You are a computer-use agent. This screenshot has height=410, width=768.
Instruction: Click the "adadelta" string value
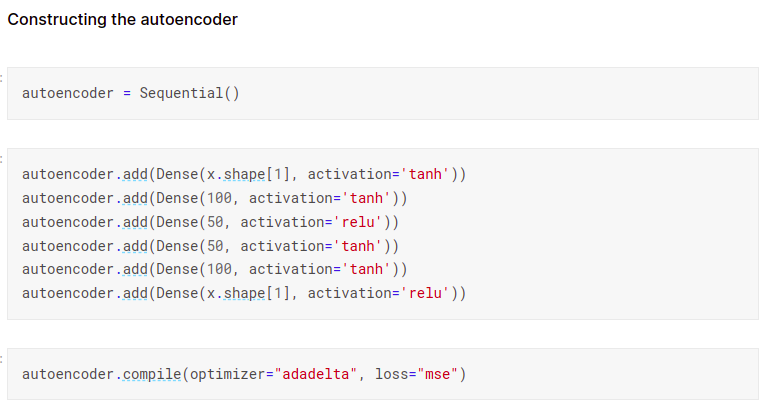click(316, 375)
